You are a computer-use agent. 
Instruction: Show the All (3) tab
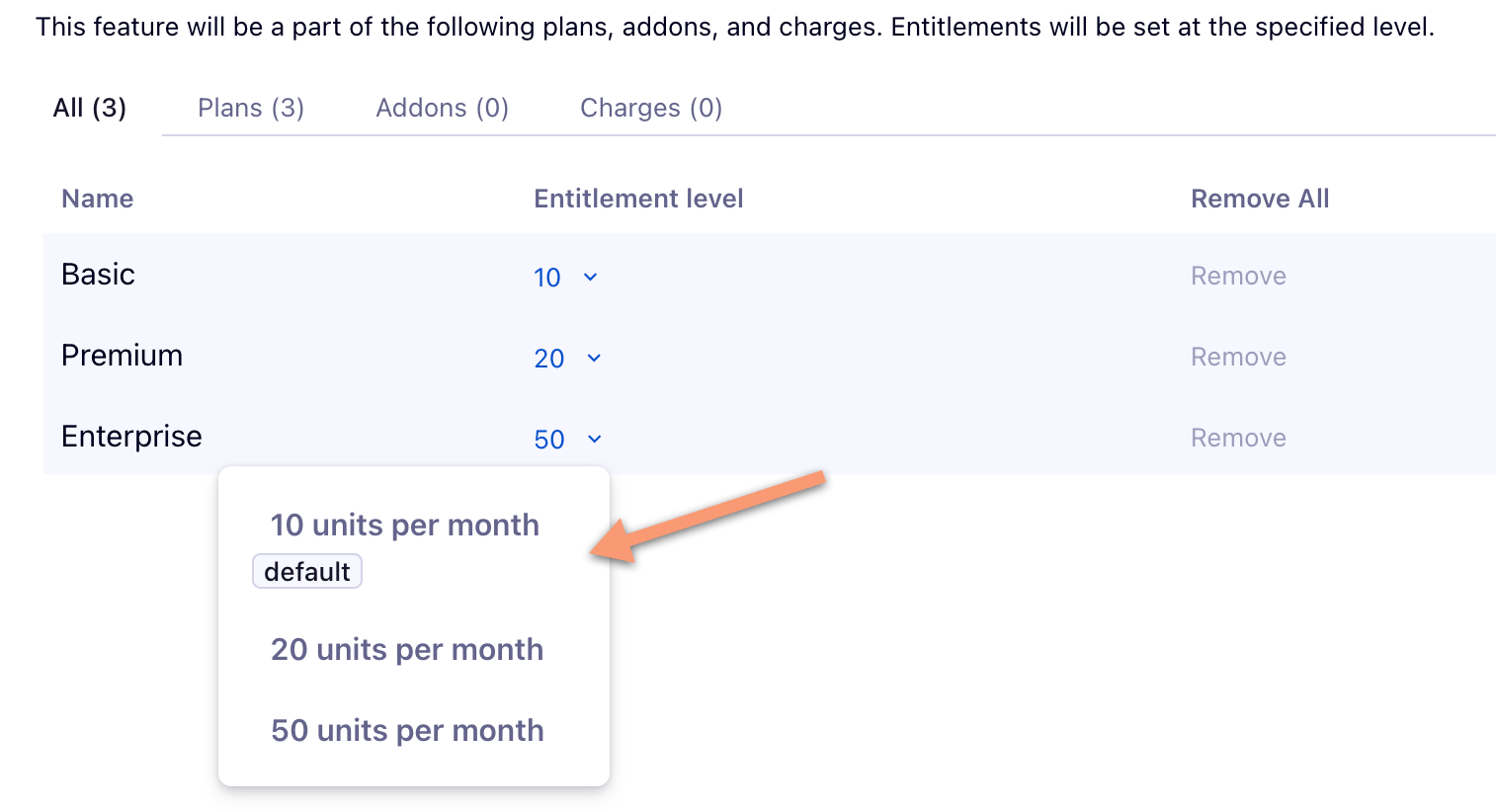90,108
